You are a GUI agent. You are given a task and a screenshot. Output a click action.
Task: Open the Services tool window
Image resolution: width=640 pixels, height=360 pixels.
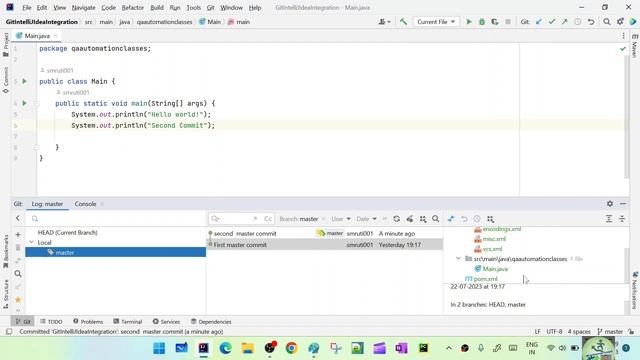tap(166, 322)
